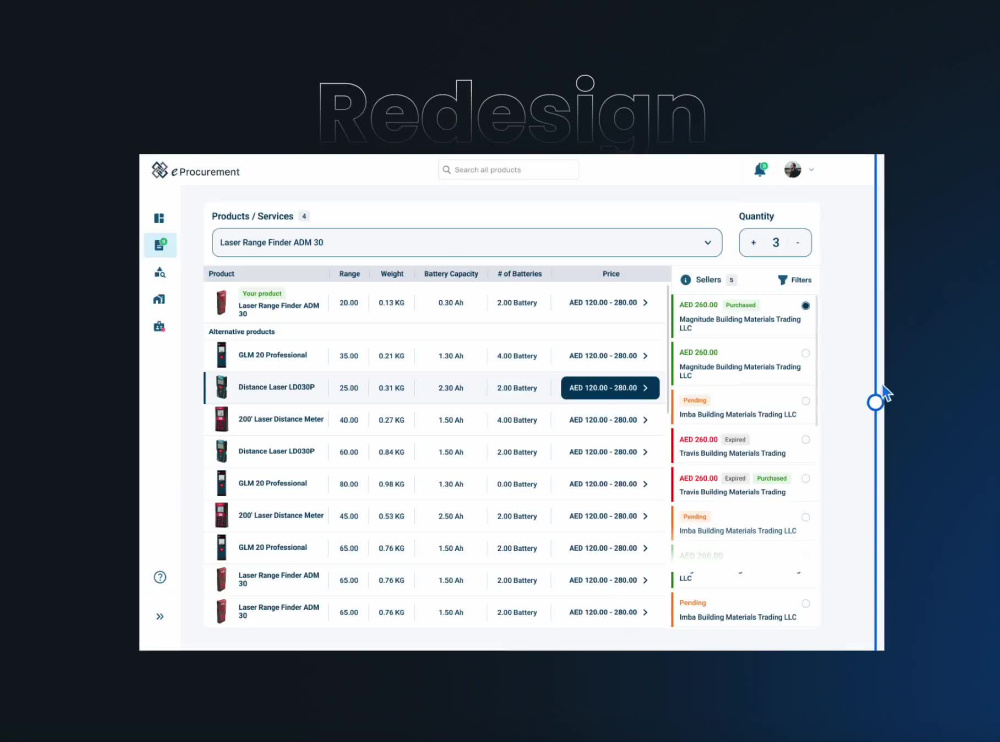Open the shapes search catalog icon in sidebar
Image resolution: width=1000 pixels, height=742 pixels.
coord(159,272)
